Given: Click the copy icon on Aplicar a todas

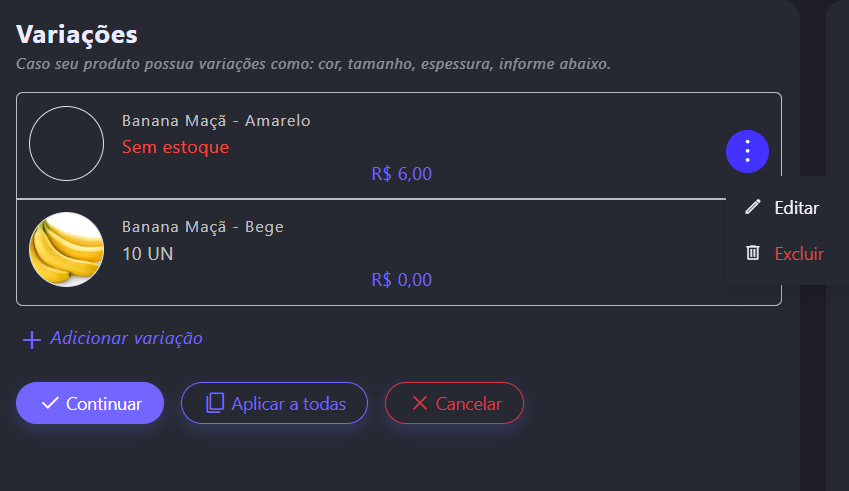Looking at the screenshot, I should click(x=215, y=403).
